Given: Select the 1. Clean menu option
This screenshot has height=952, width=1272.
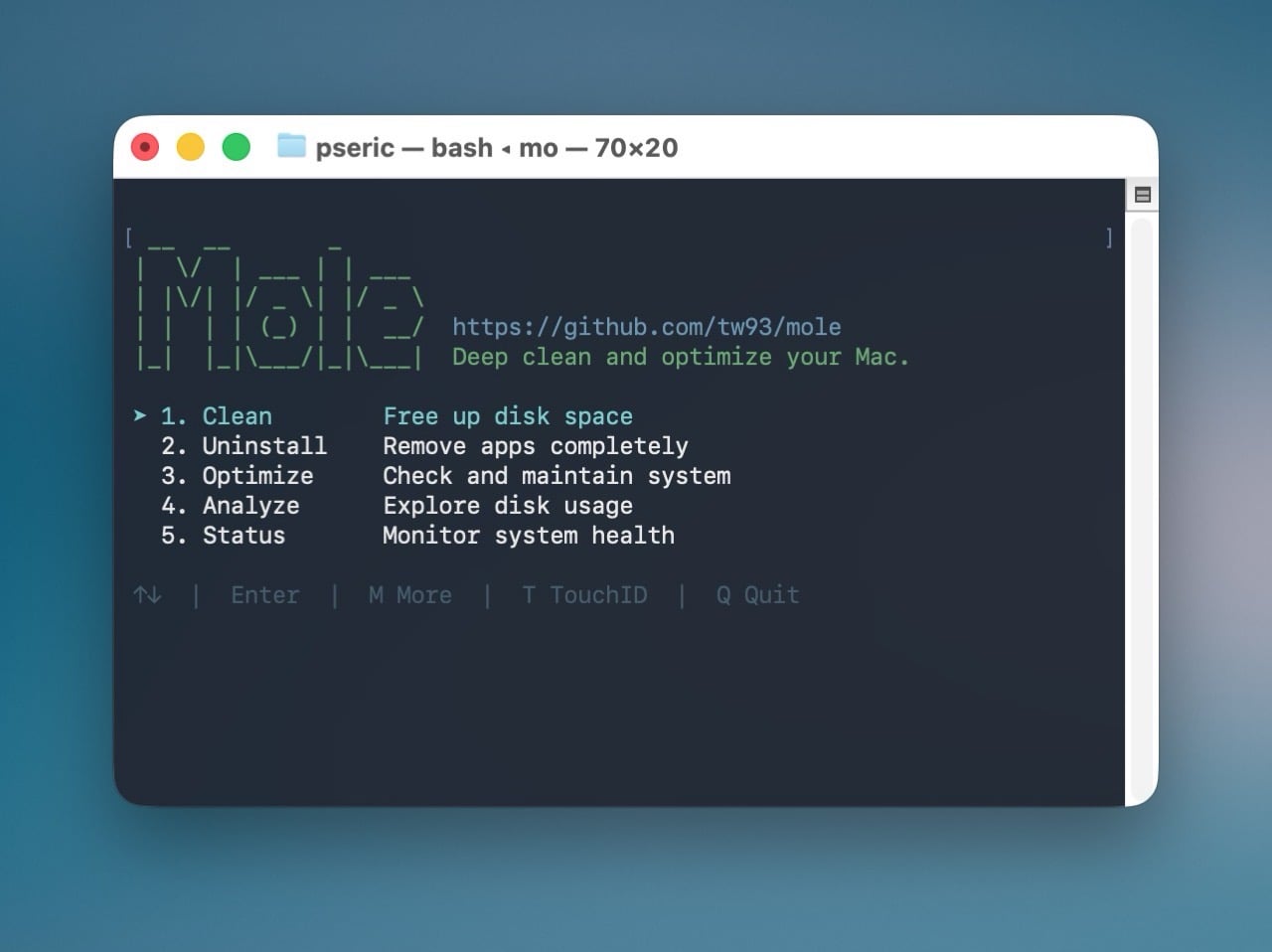Looking at the screenshot, I should coord(217,416).
